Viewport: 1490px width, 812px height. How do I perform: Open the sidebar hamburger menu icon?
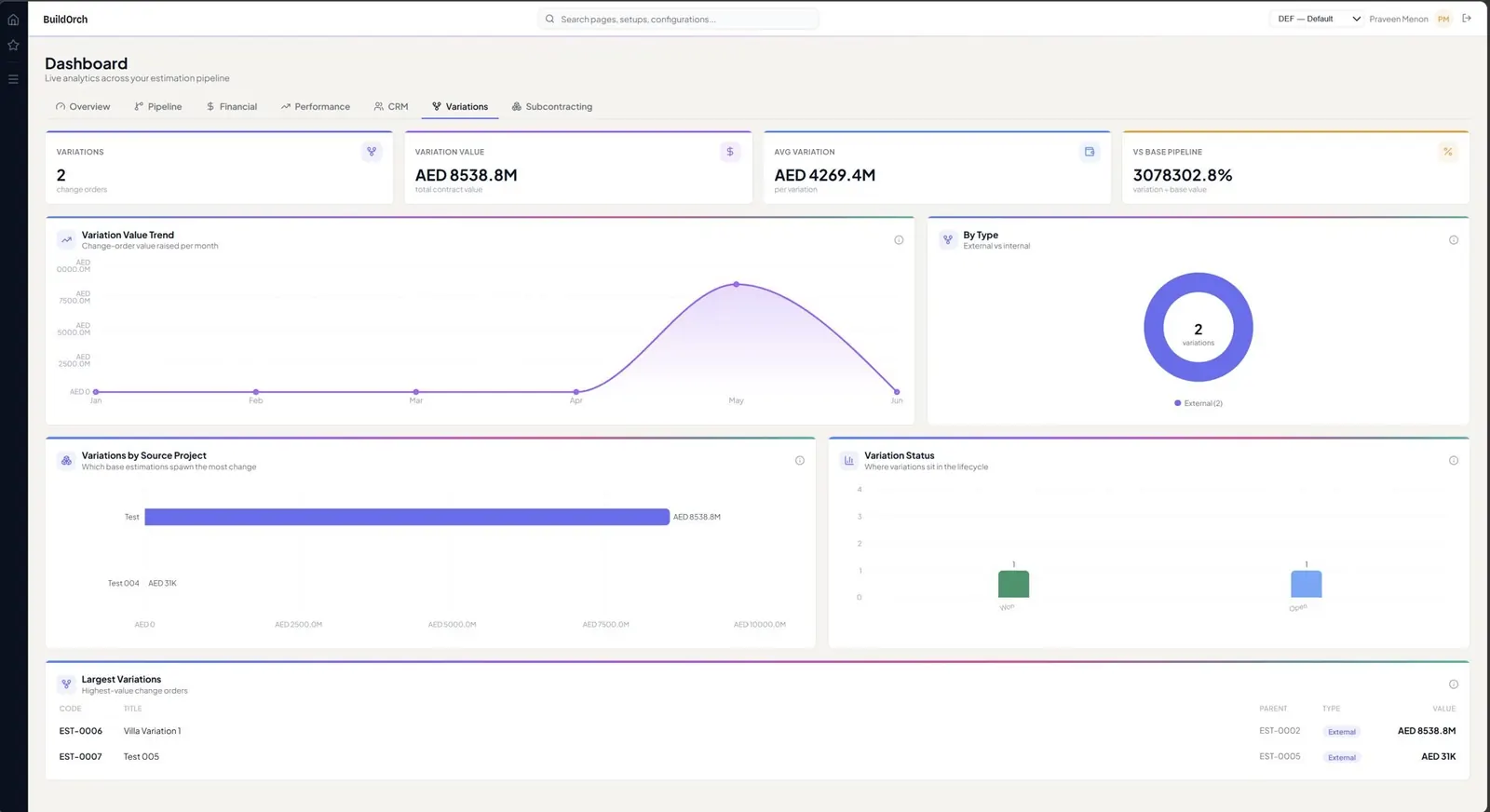click(x=13, y=79)
